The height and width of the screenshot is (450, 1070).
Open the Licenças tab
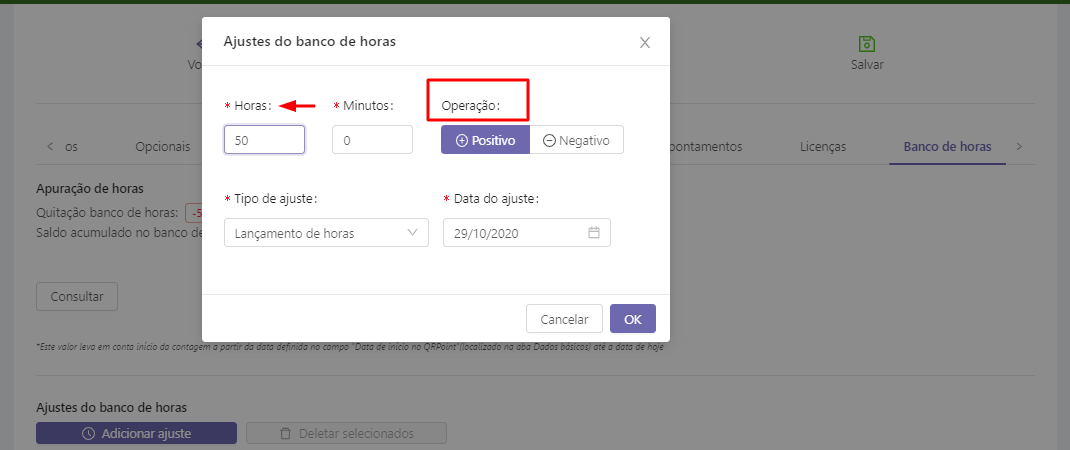pyautogui.click(x=823, y=146)
